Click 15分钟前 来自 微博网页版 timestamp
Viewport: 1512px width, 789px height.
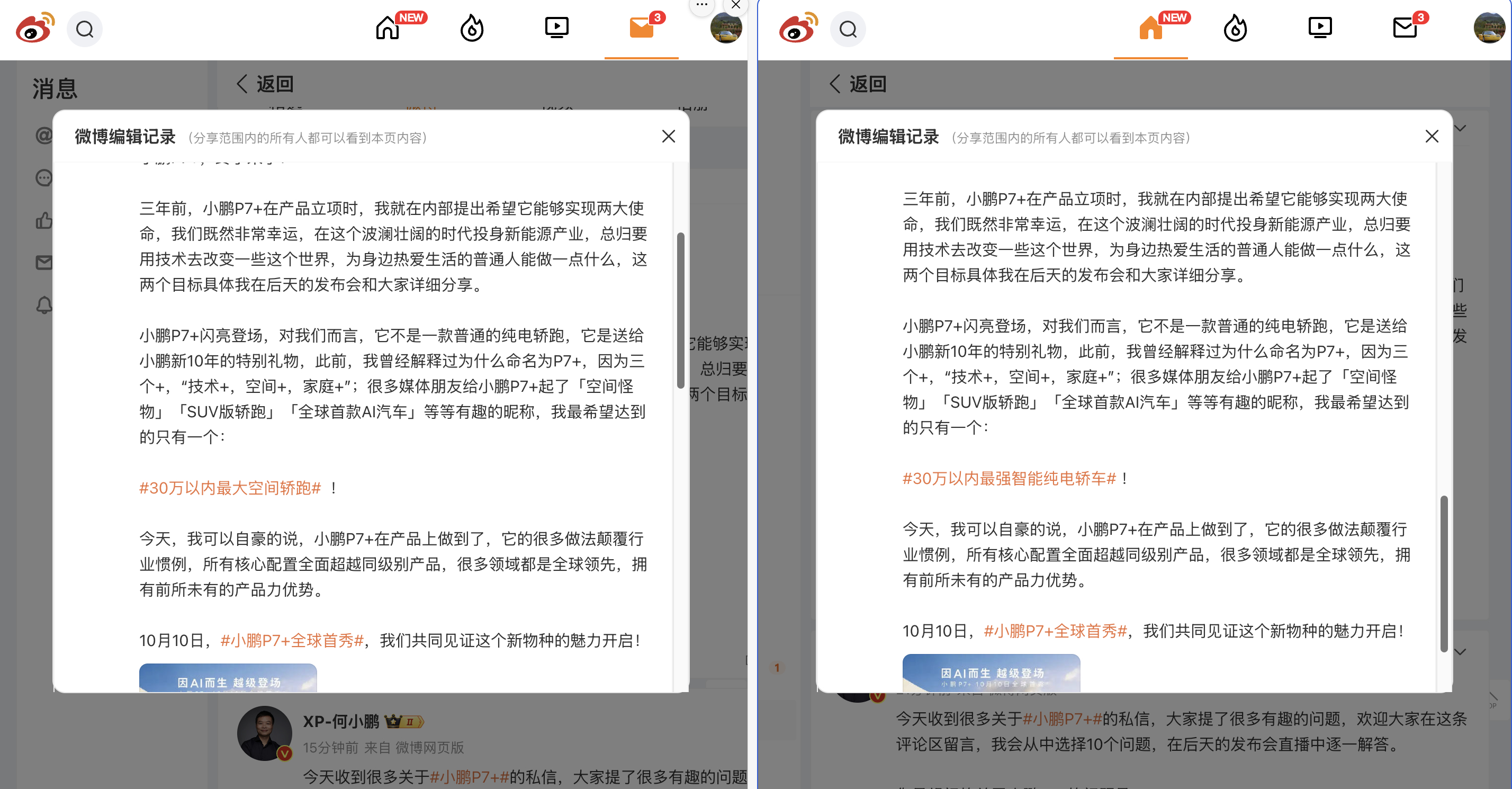coord(383,747)
